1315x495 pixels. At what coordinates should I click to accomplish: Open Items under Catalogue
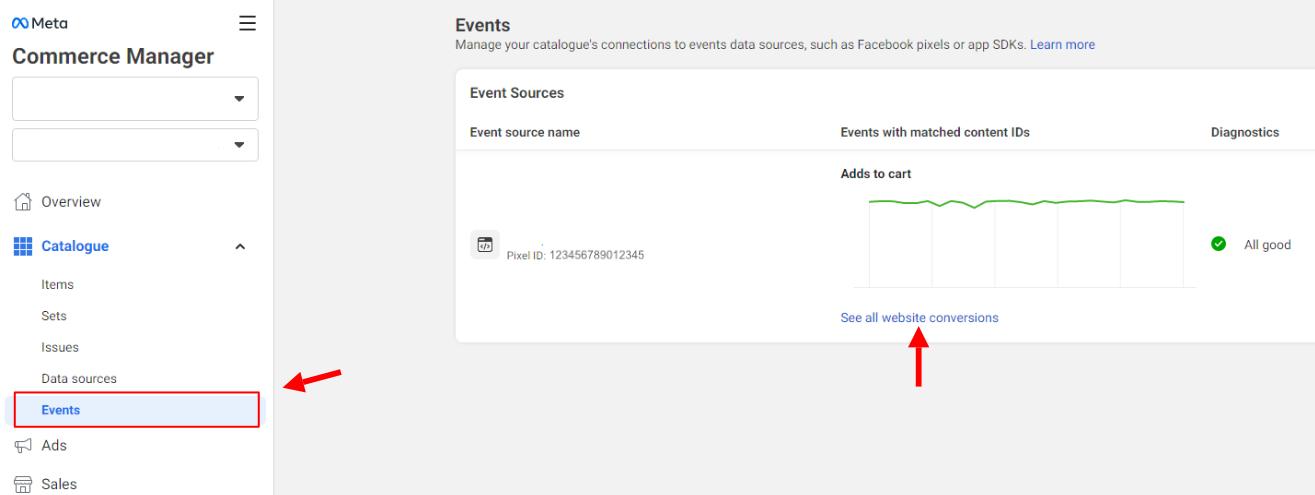[58, 285]
